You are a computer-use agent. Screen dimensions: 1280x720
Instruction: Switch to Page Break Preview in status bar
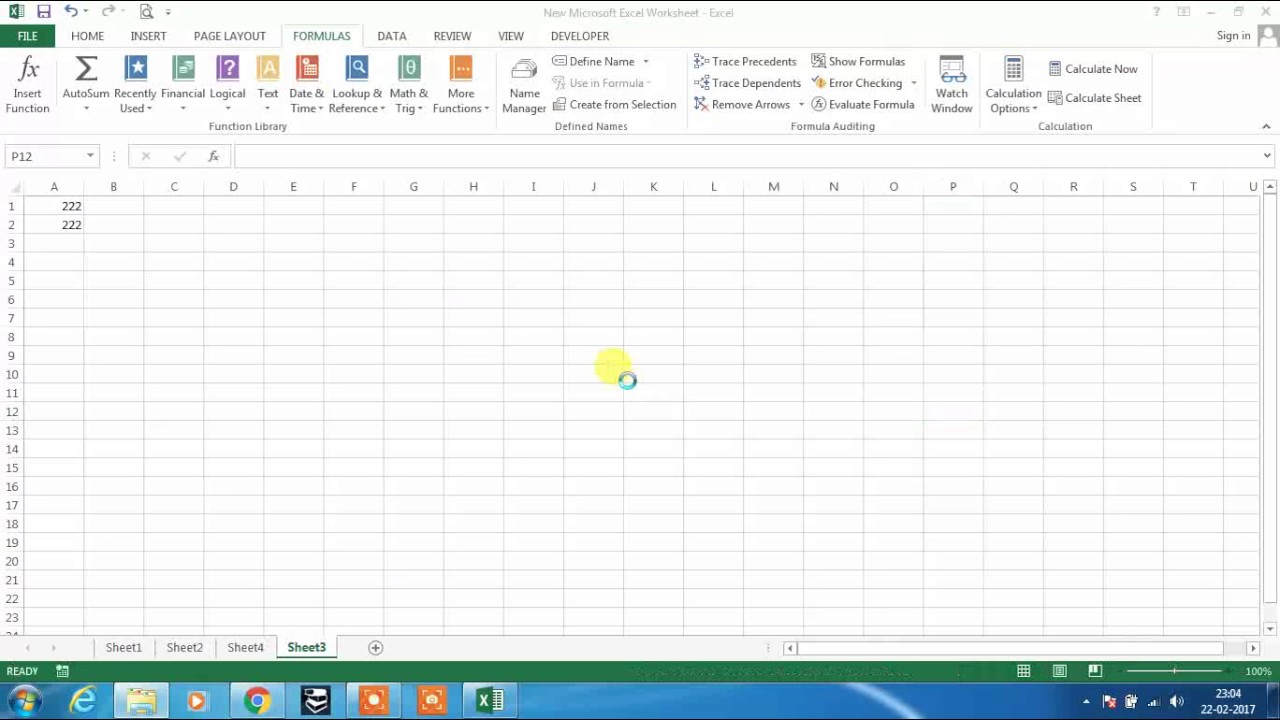click(1095, 671)
